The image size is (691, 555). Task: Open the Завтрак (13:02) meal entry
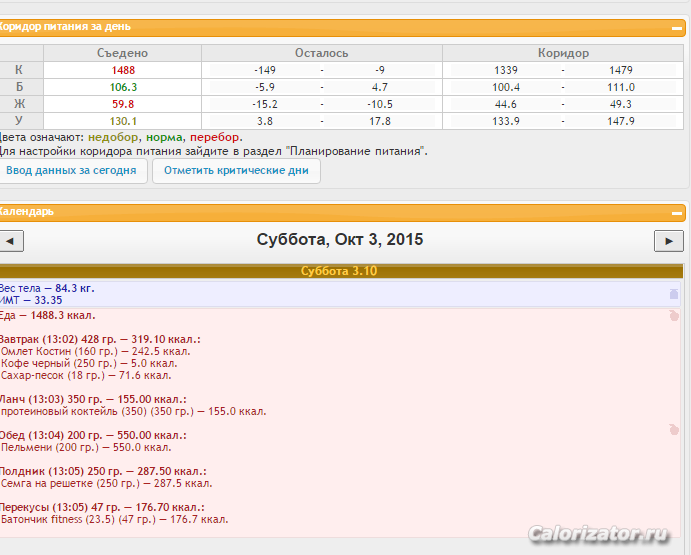100,339
